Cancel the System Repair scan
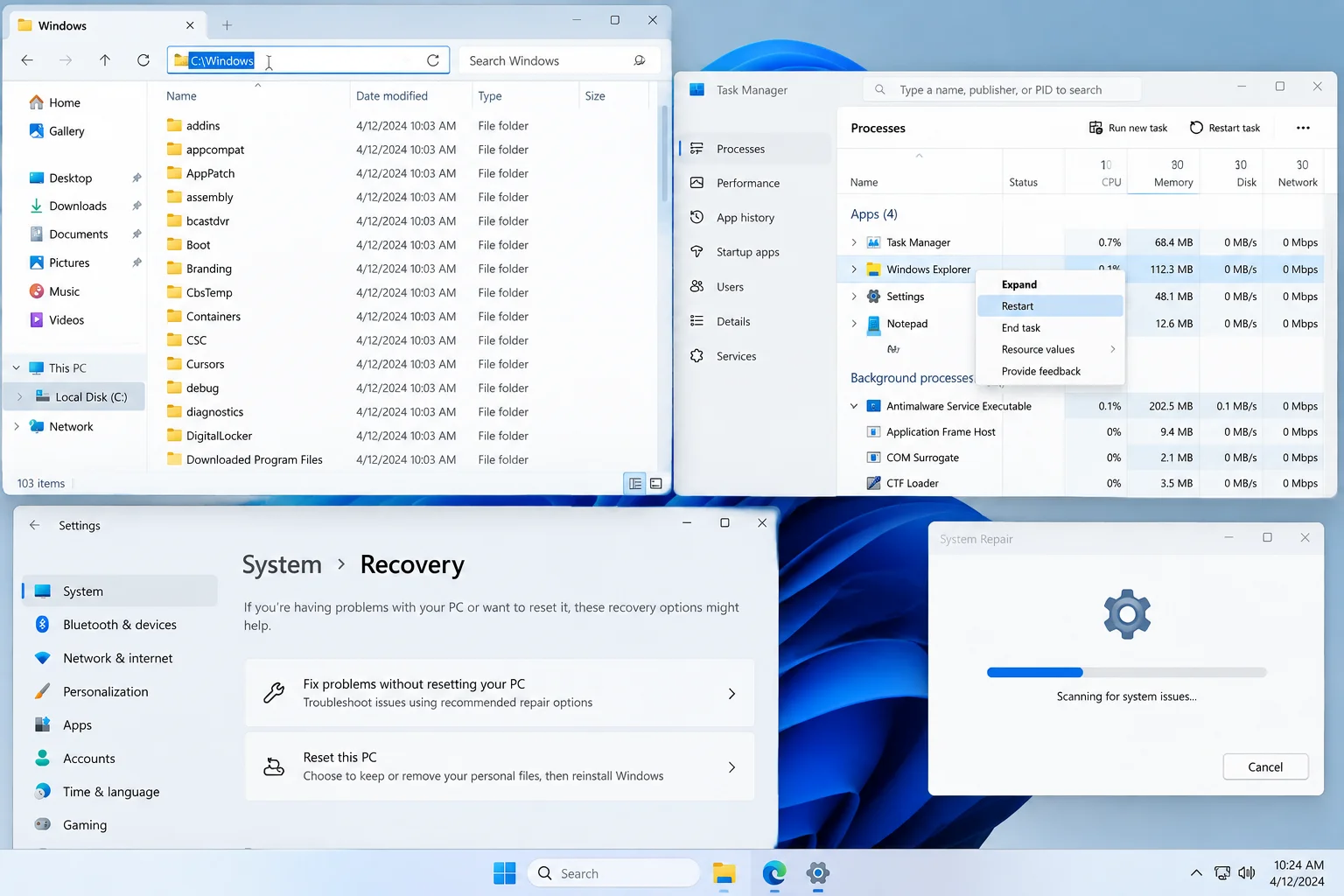Screen dimensions: 1344x896 tap(1265, 766)
